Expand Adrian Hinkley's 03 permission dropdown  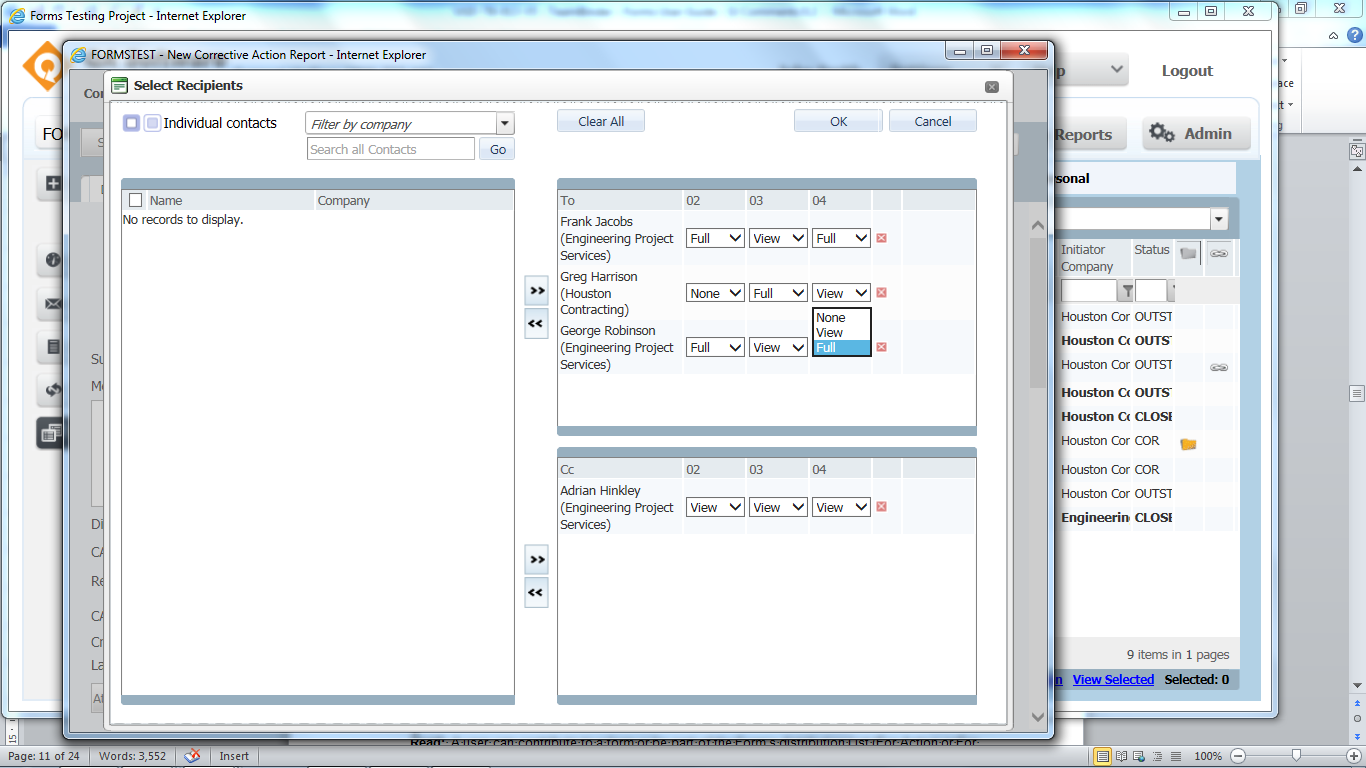pyautogui.click(x=778, y=507)
